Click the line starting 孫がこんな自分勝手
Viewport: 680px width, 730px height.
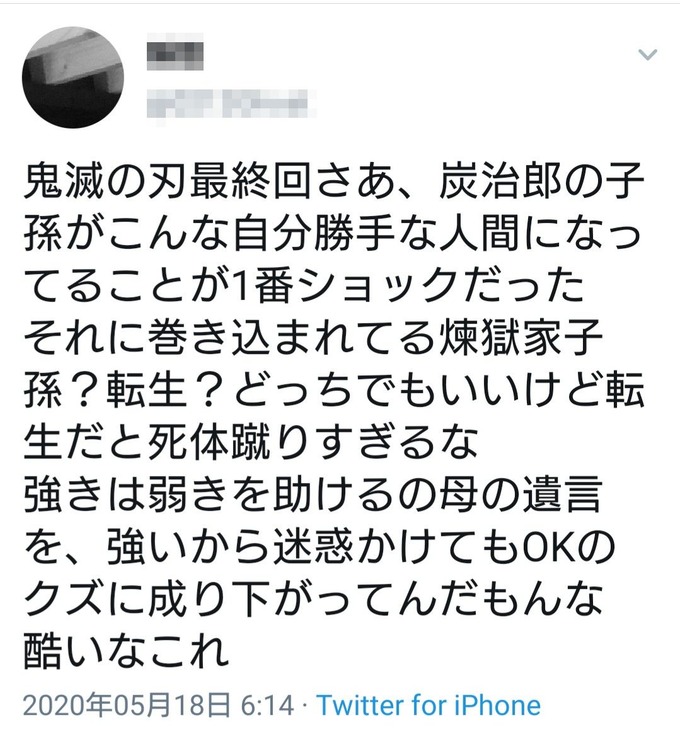(332, 233)
